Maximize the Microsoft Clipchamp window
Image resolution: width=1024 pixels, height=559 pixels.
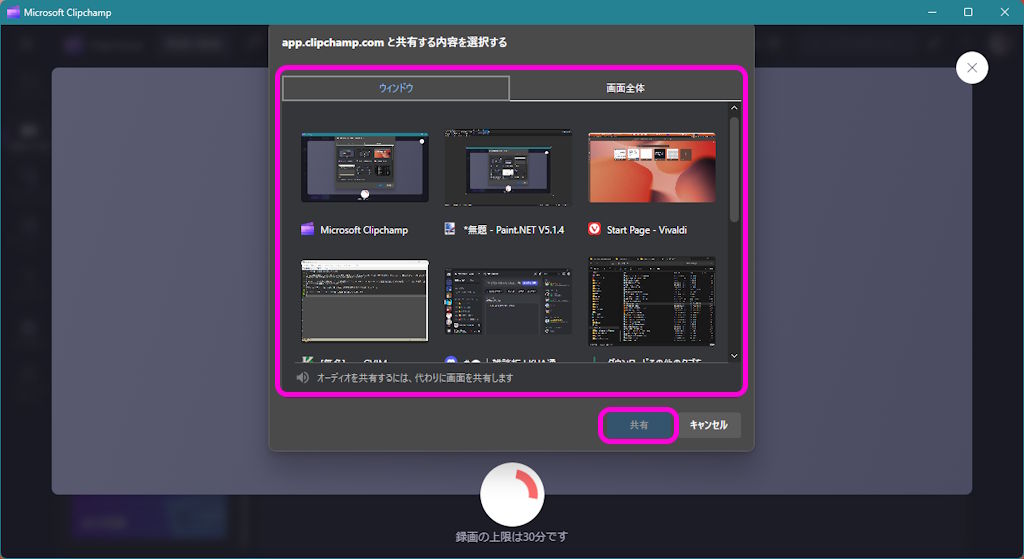point(968,12)
